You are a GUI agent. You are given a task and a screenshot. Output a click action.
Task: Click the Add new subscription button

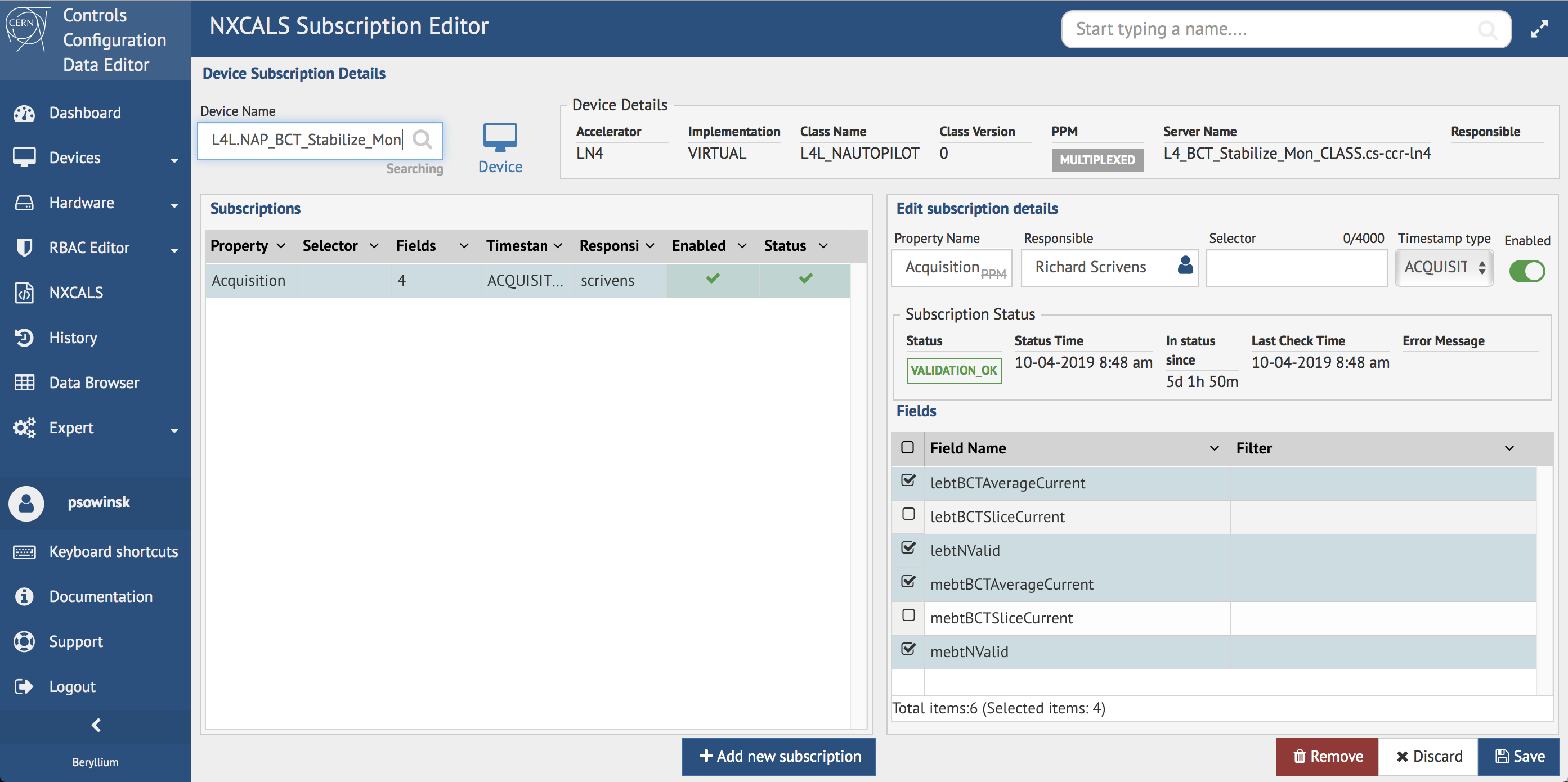pyautogui.click(x=778, y=757)
